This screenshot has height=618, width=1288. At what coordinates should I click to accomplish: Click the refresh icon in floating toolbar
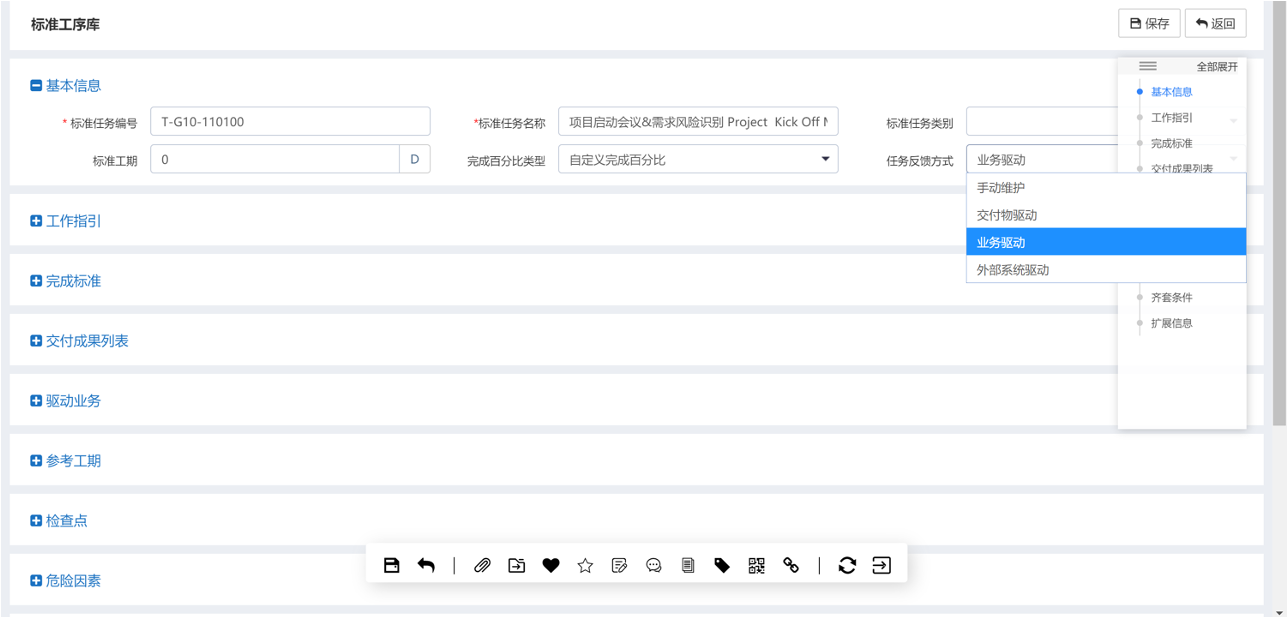[847, 565]
